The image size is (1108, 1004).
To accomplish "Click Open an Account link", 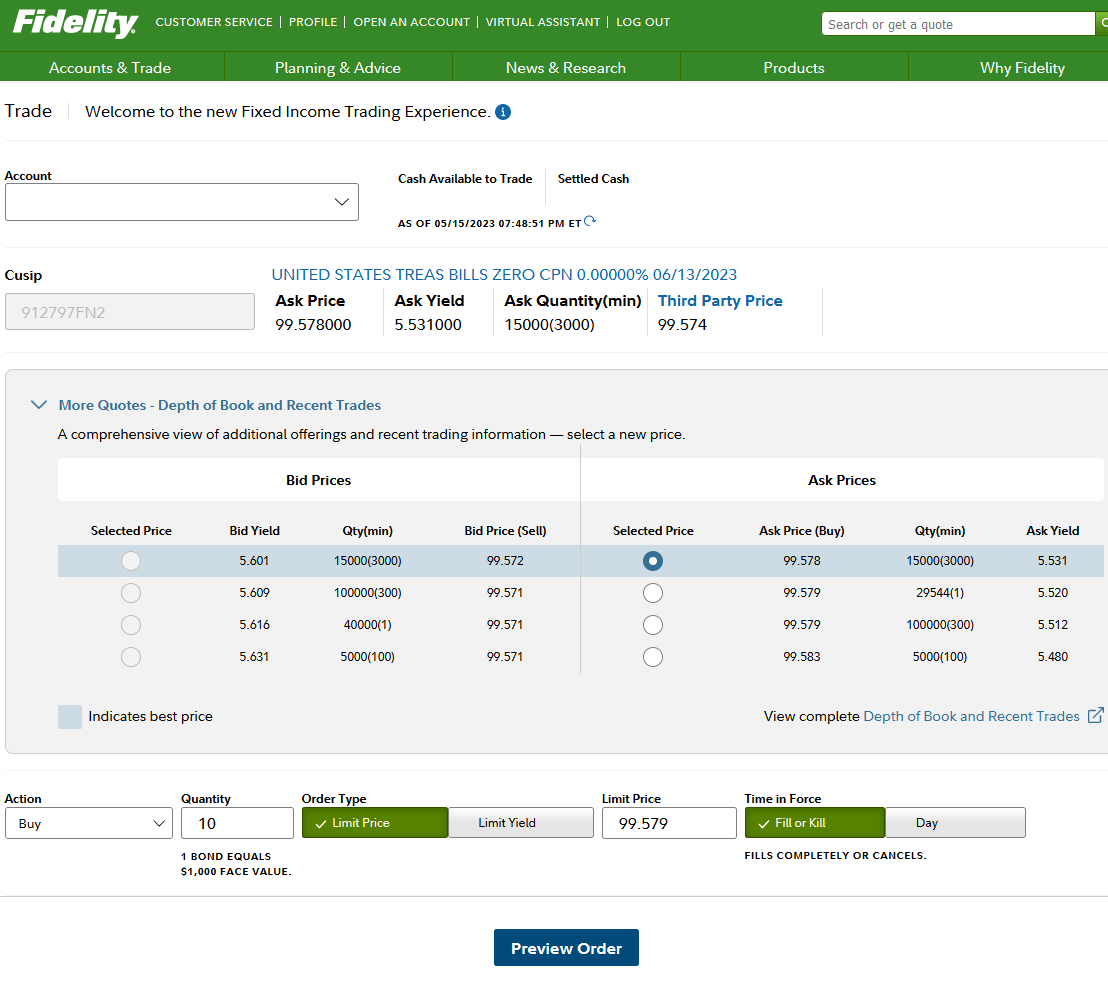I will click(411, 22).
